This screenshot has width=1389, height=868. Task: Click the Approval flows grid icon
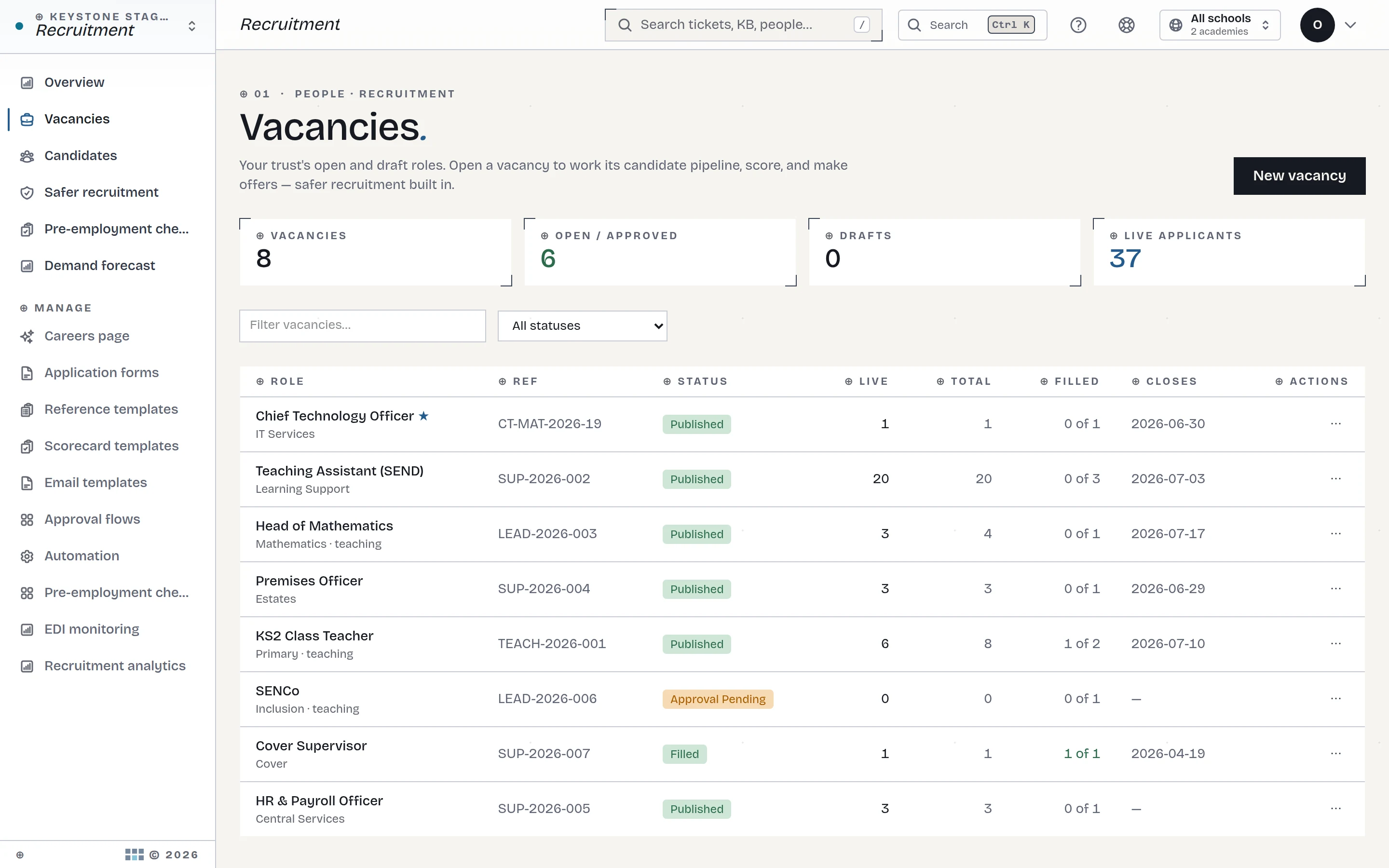[27, 520]
